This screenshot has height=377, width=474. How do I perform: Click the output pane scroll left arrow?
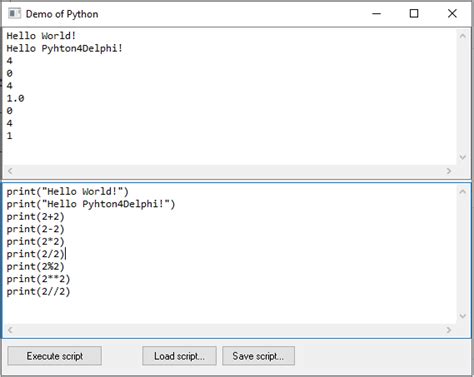click(x=10, y=171)
